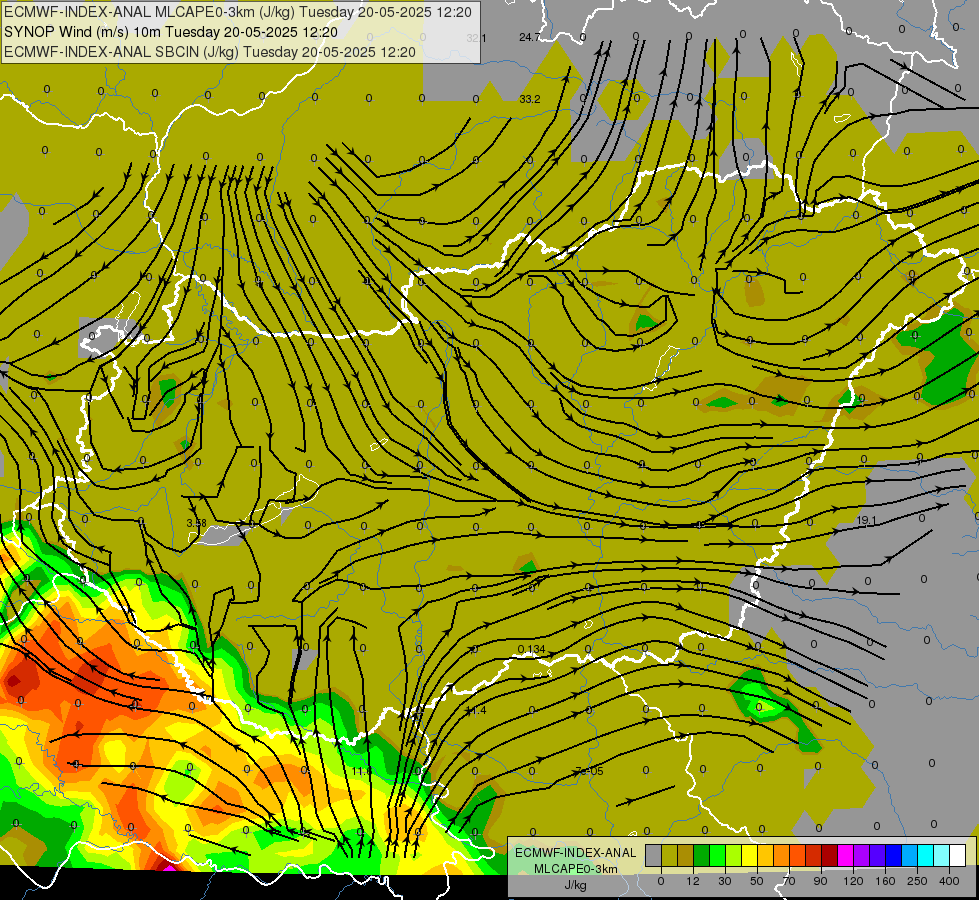
Task: Click the magenta legend swatch
Action: (x=845, y=855)
